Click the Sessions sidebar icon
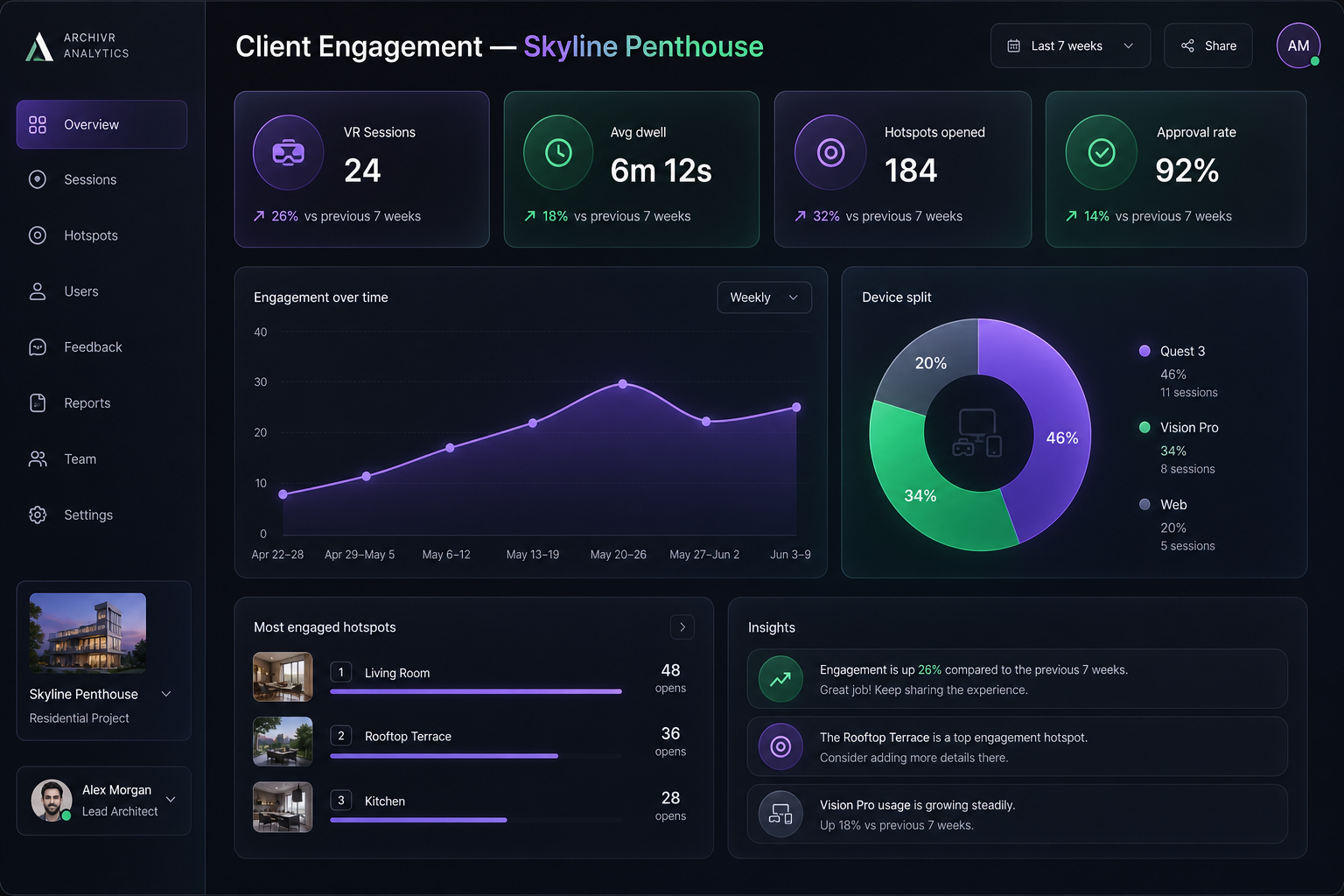 coord(38,179)
